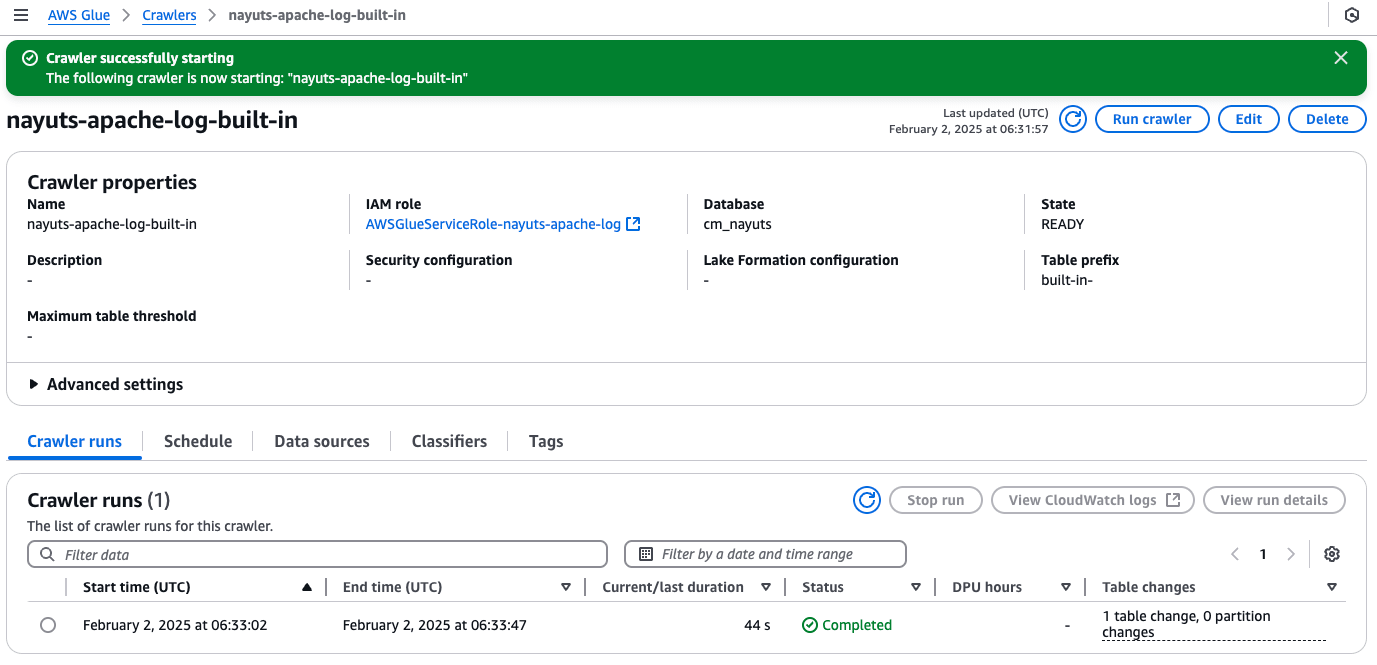Click the Completed status text
The image size is (1377, 665).
(857, 625)
